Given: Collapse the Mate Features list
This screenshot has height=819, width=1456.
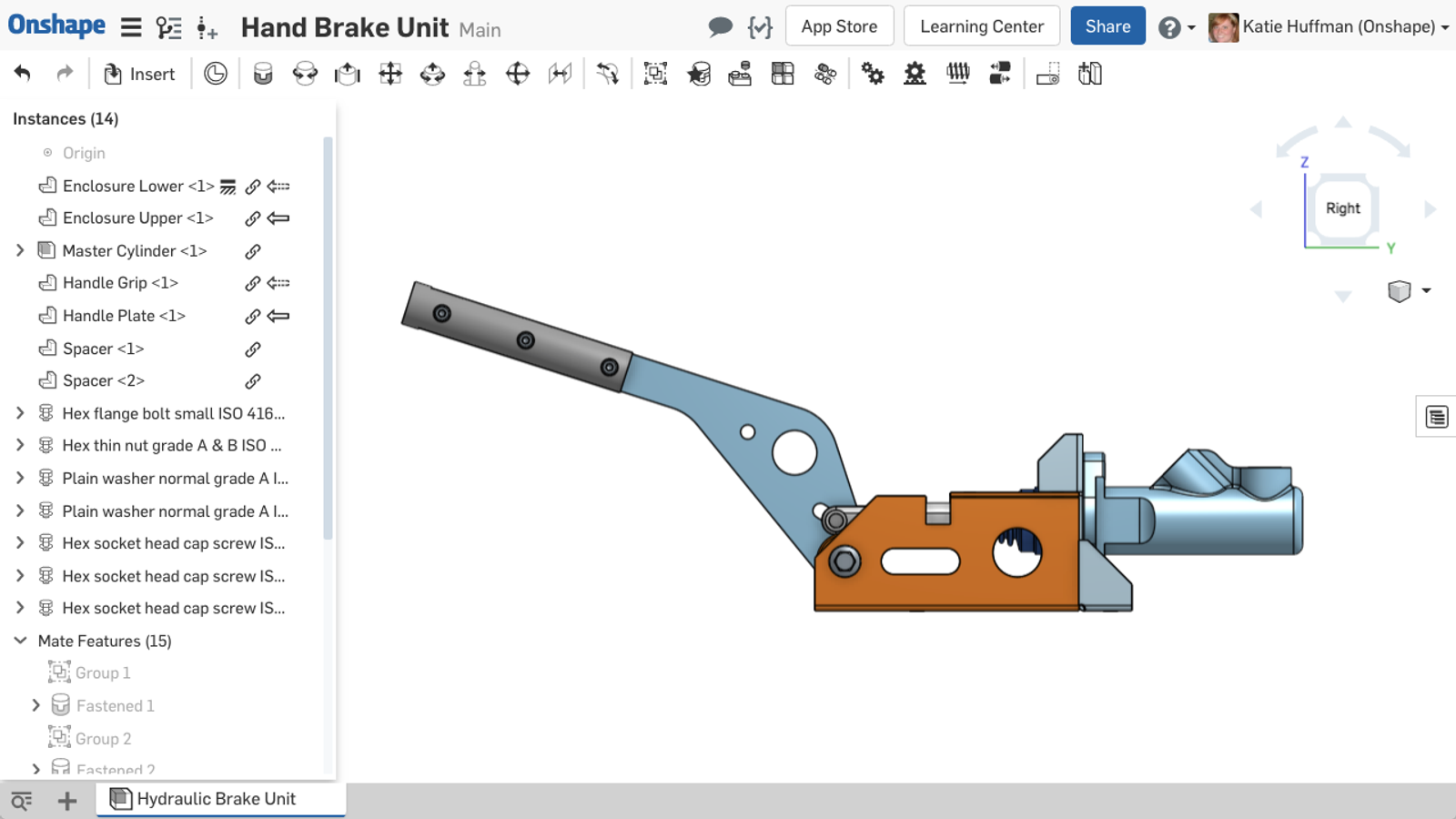Looking at the screenshot, I should tap(20, 641).
